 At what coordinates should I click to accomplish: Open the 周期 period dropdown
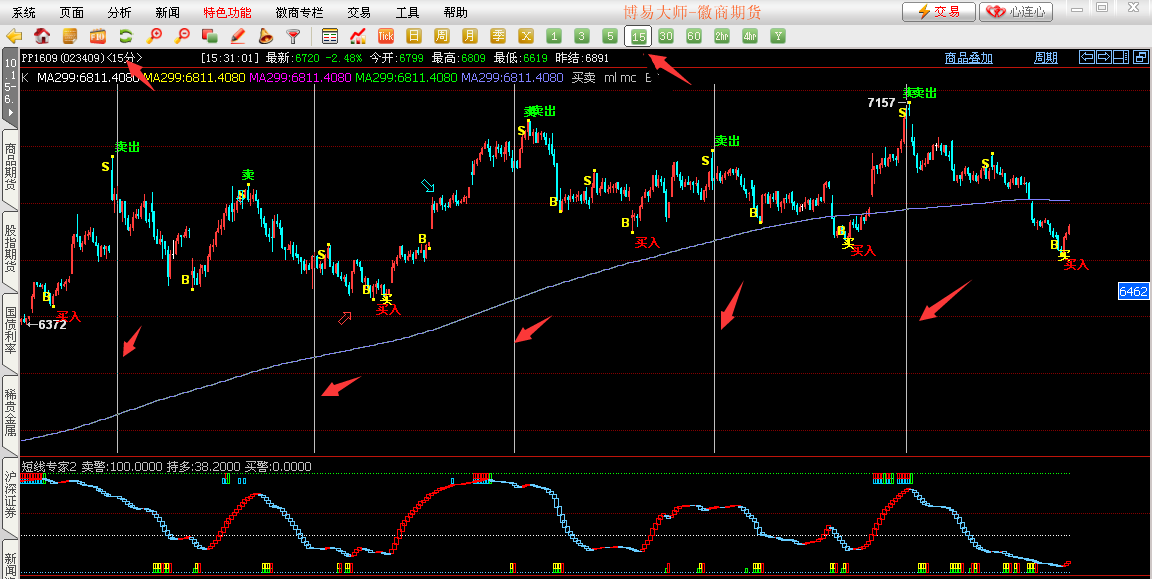(x=1045, y=58)
